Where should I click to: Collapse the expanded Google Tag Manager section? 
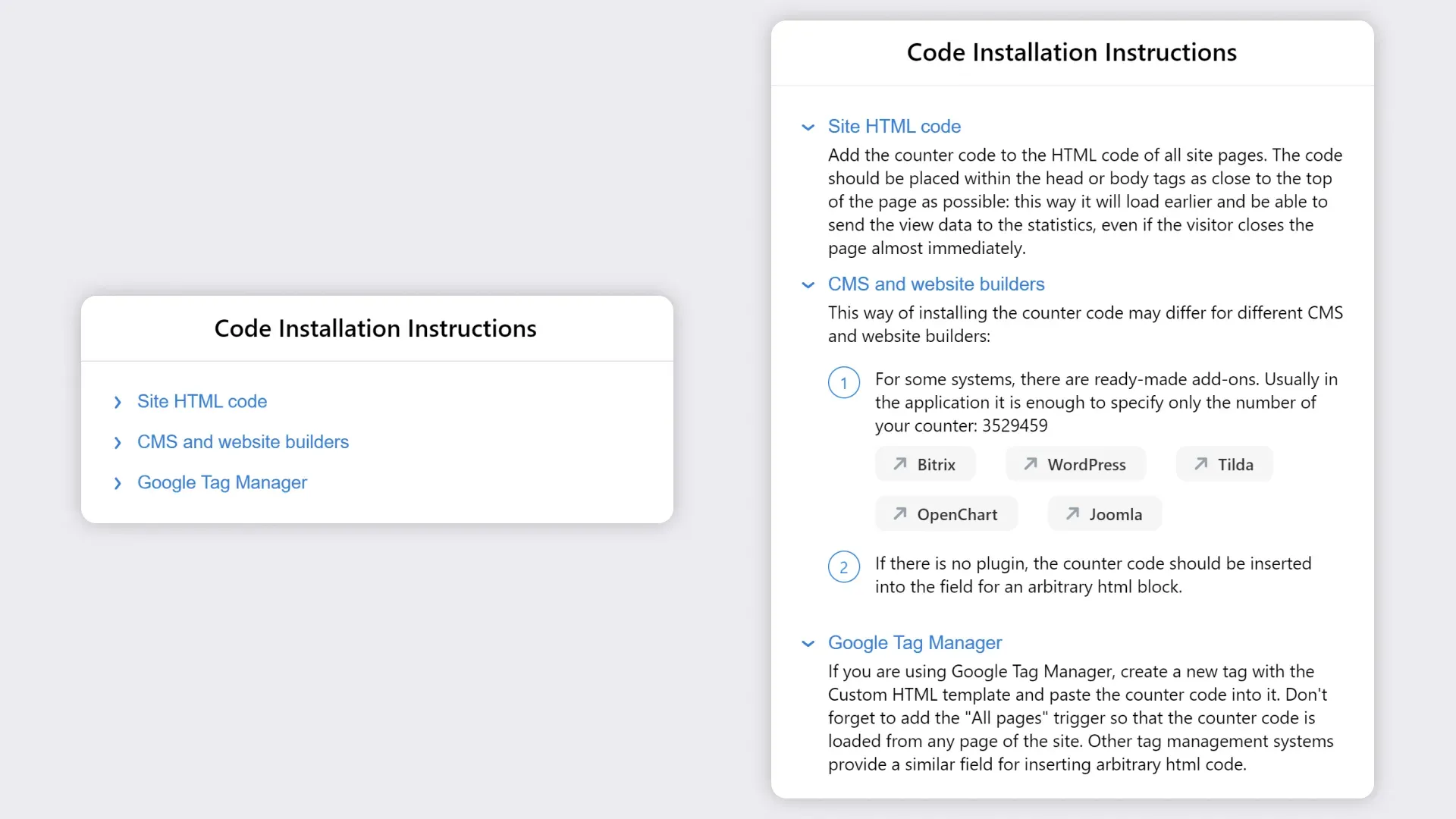click(x=808, y=644)
